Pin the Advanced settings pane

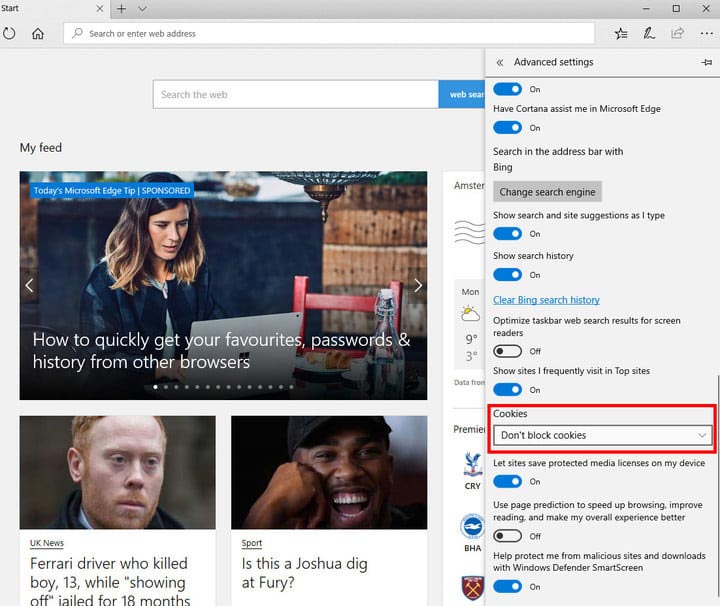click(707, 62)
